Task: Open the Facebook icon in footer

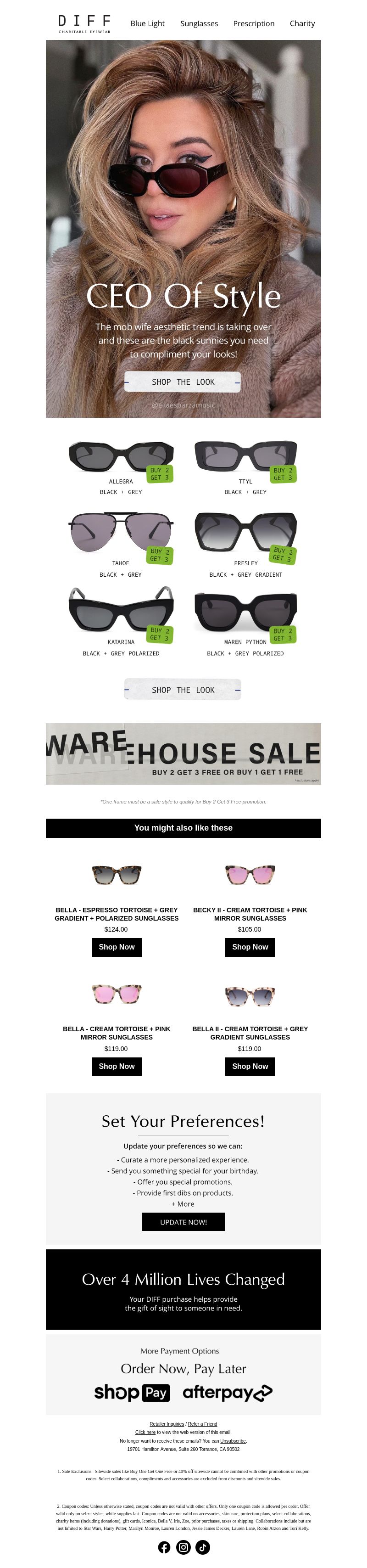Action: point(164,1547)
